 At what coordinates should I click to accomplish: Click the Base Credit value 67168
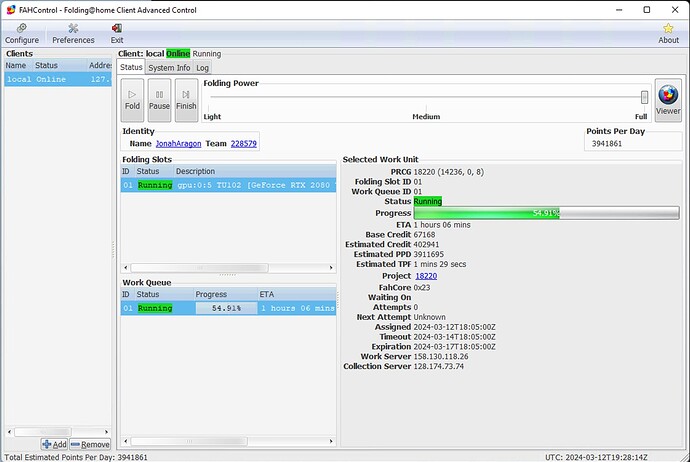pos(424,235)
